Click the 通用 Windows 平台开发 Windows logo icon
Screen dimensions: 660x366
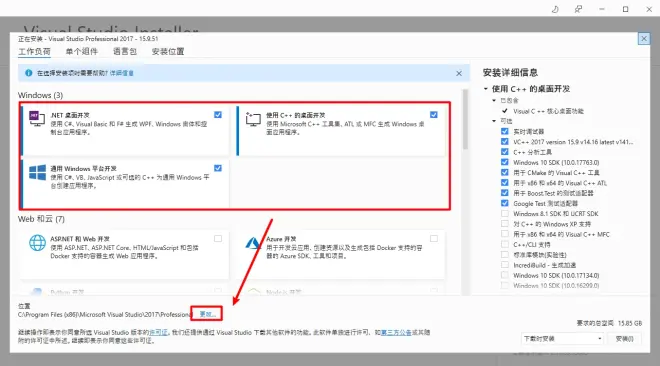(x=37, y=172)
